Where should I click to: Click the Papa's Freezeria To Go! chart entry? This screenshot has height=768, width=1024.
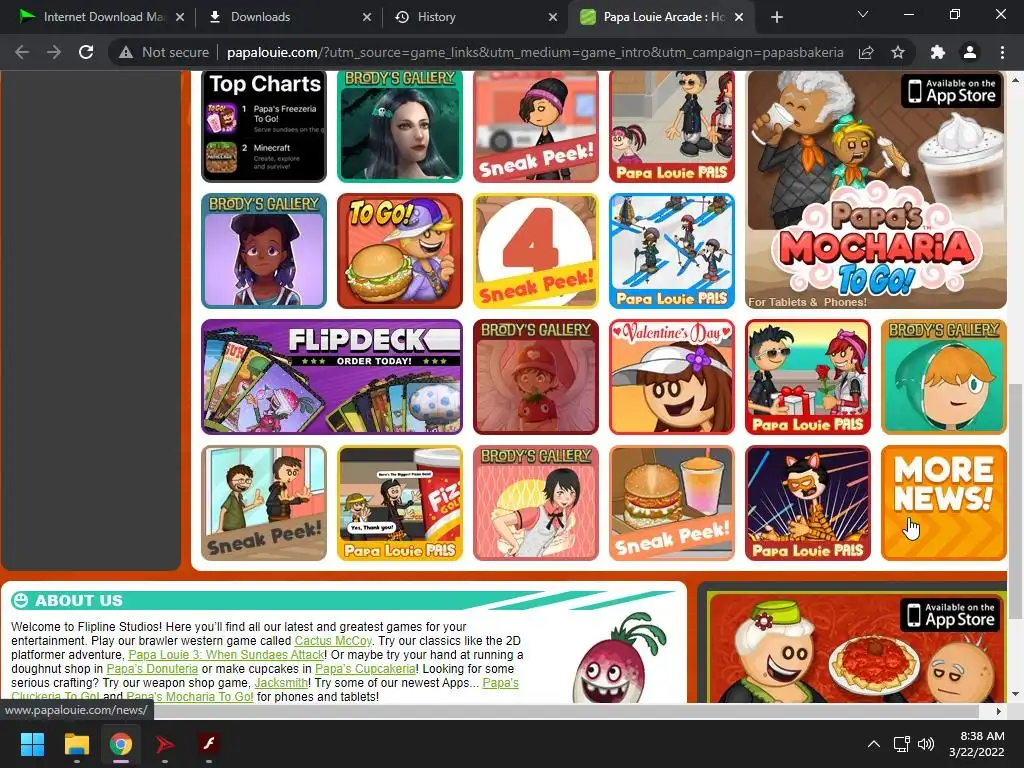coord(264,118)
